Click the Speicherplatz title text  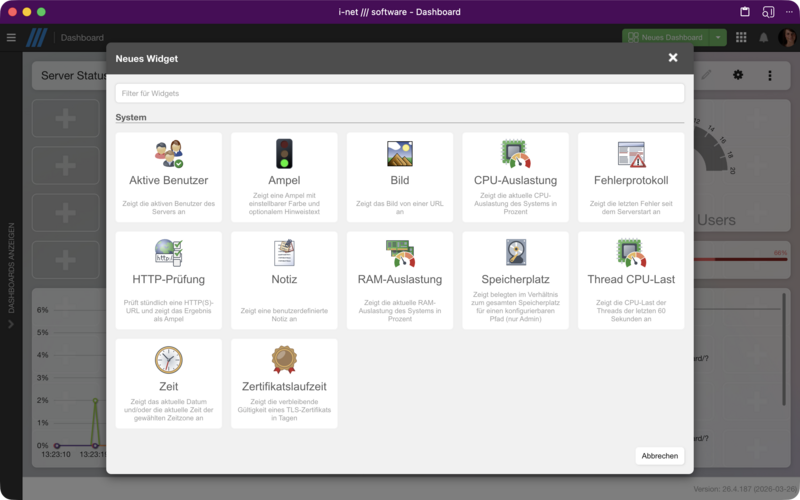[x=516, y=280]
